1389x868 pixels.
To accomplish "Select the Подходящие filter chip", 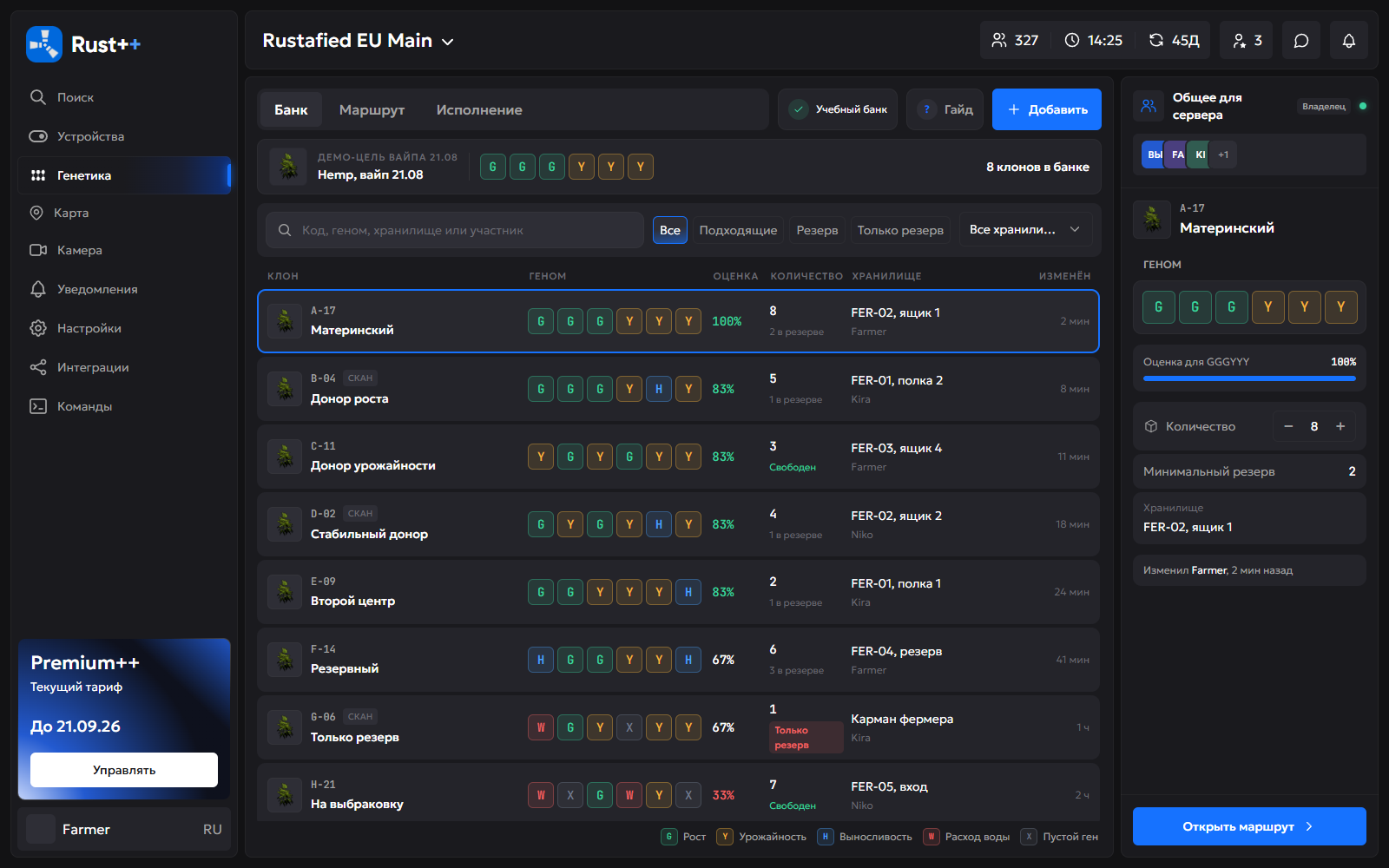I will (x=738, y=230).
